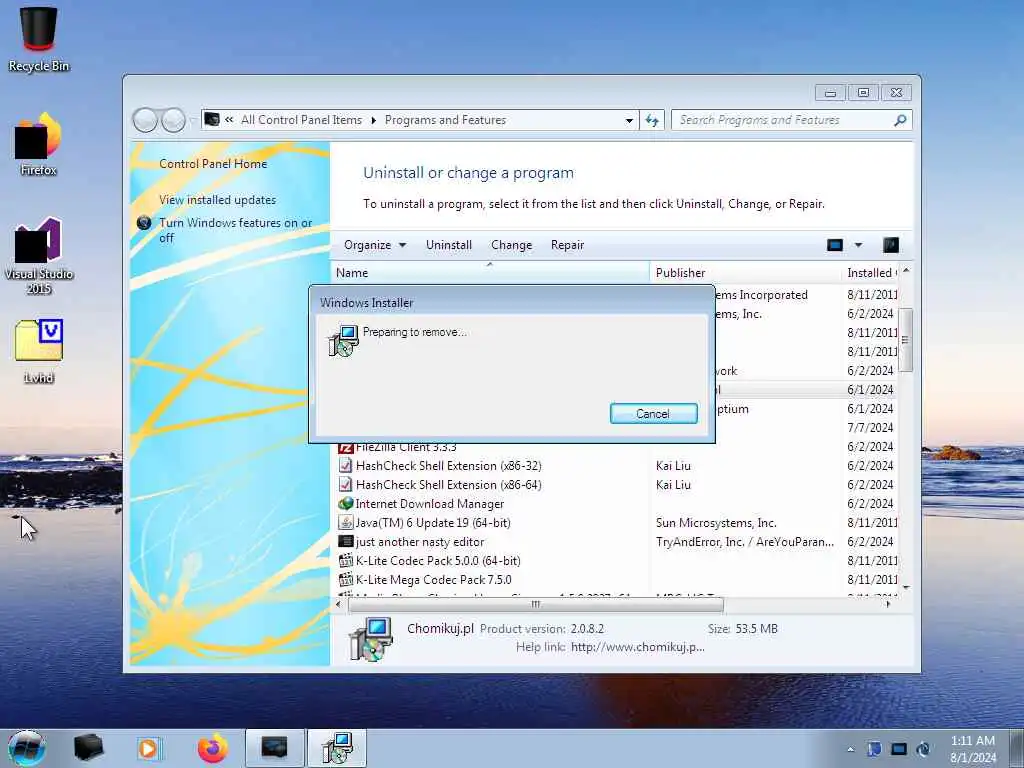Select Java(TM) 6 Update 19 (64-bit)

coord(616,522)
